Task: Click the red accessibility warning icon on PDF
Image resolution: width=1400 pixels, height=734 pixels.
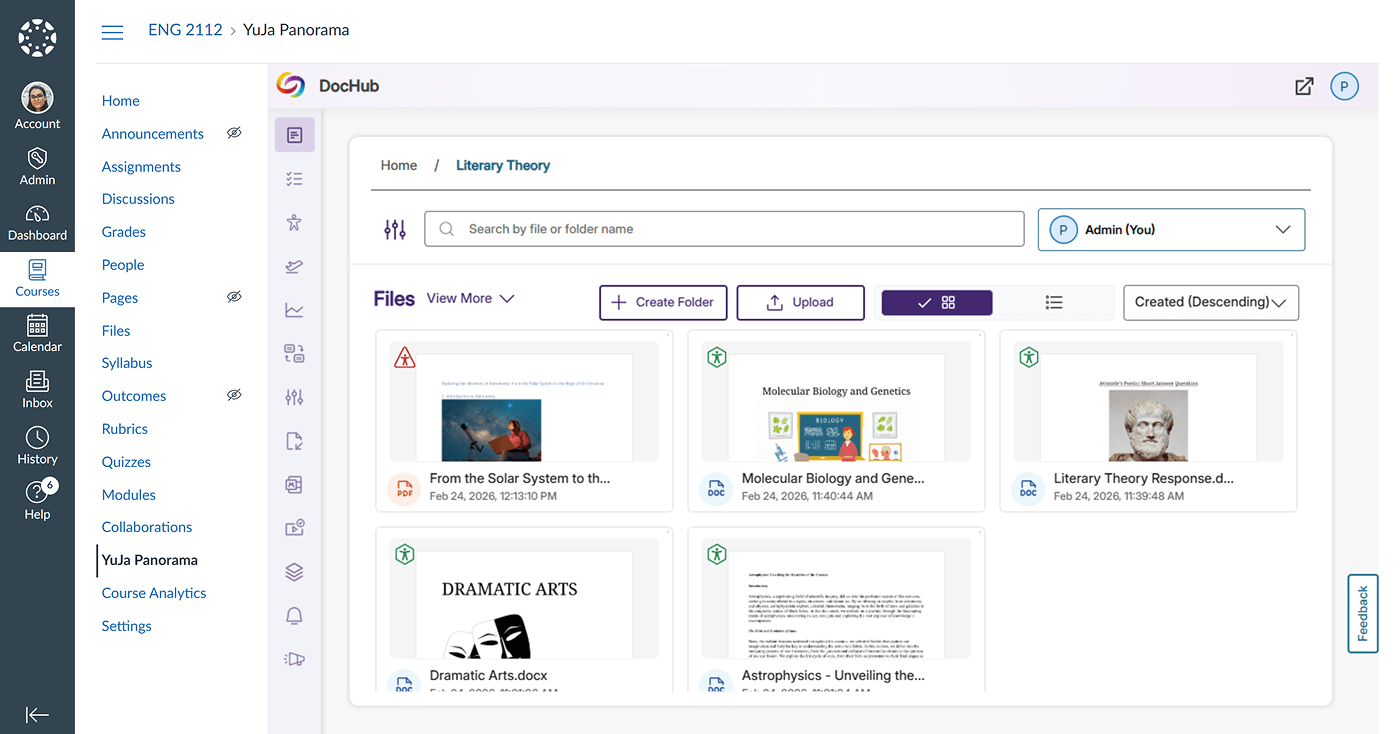Action: point(404,357)
